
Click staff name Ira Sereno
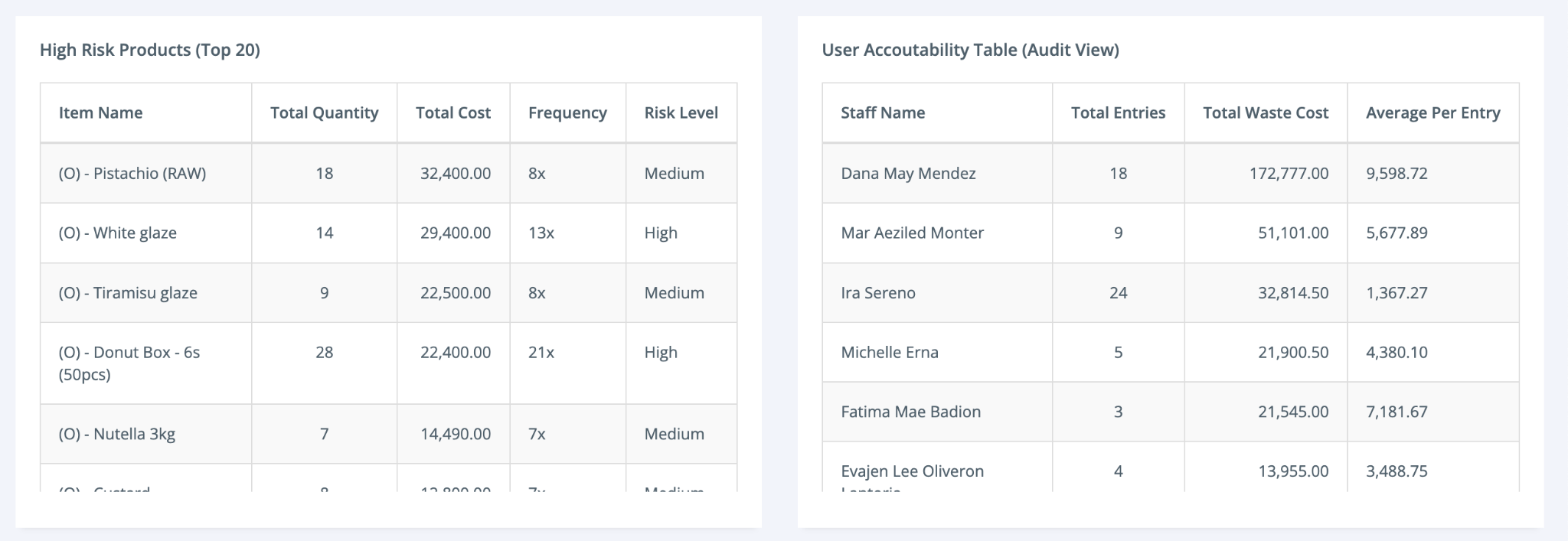coord(877,292)
